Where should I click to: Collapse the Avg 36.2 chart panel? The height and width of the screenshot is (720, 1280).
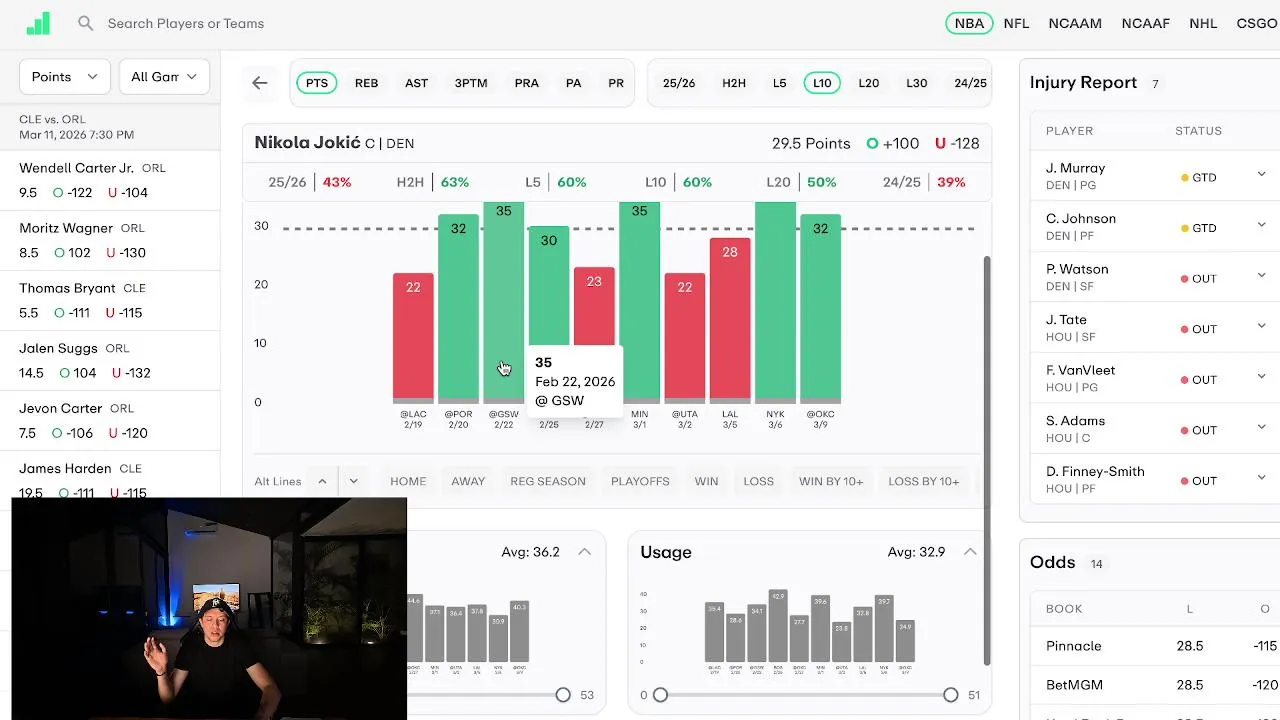click(x=584, y=552)
